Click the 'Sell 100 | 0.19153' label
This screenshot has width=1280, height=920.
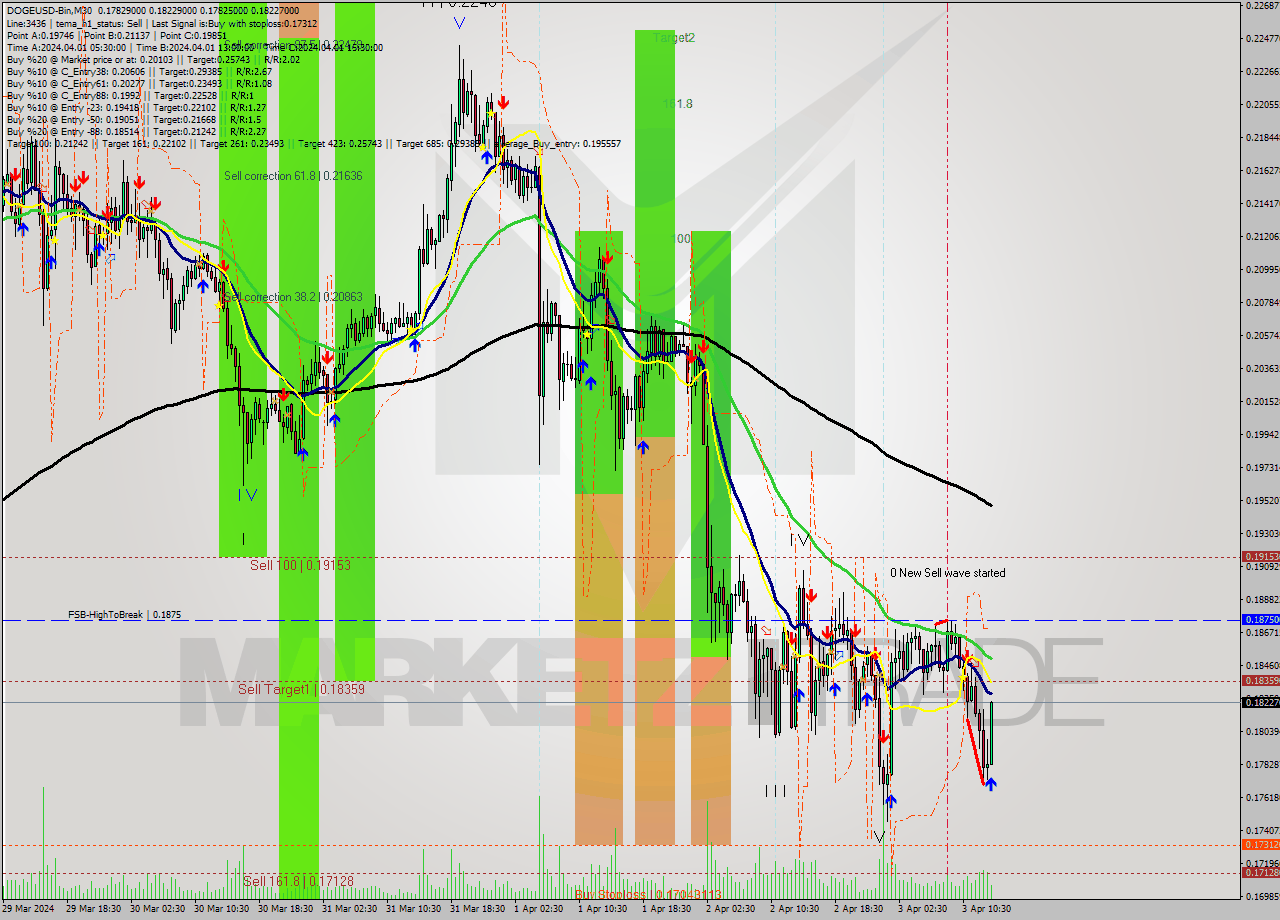coord(300,565)
